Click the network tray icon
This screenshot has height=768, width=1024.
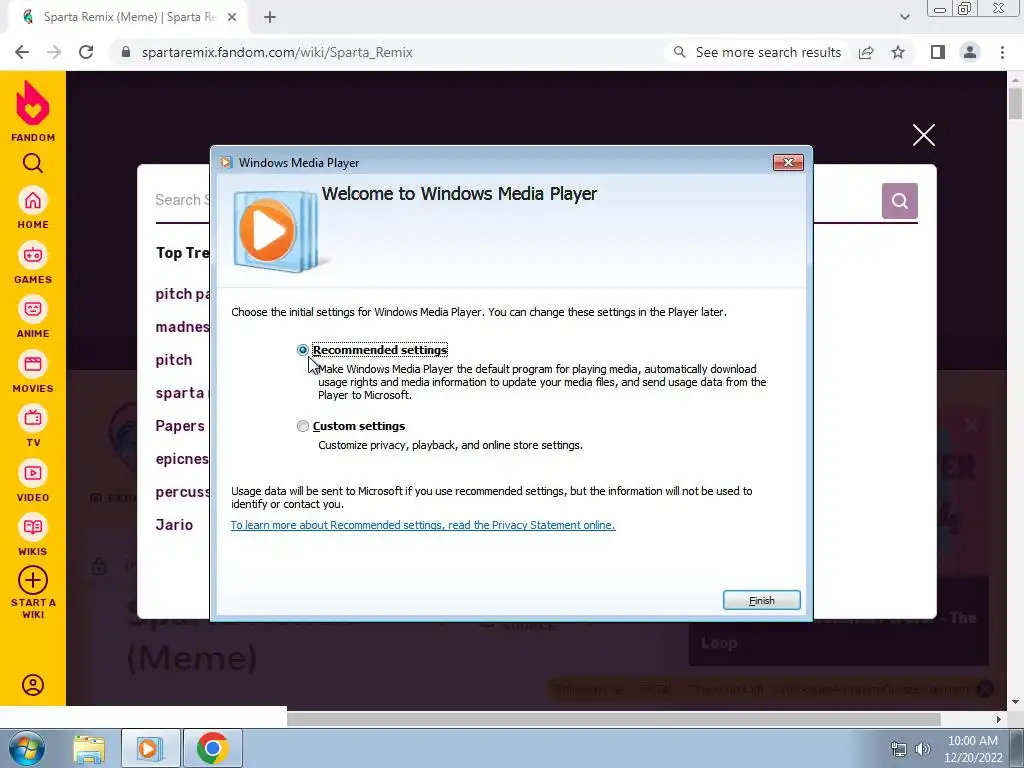899,749
